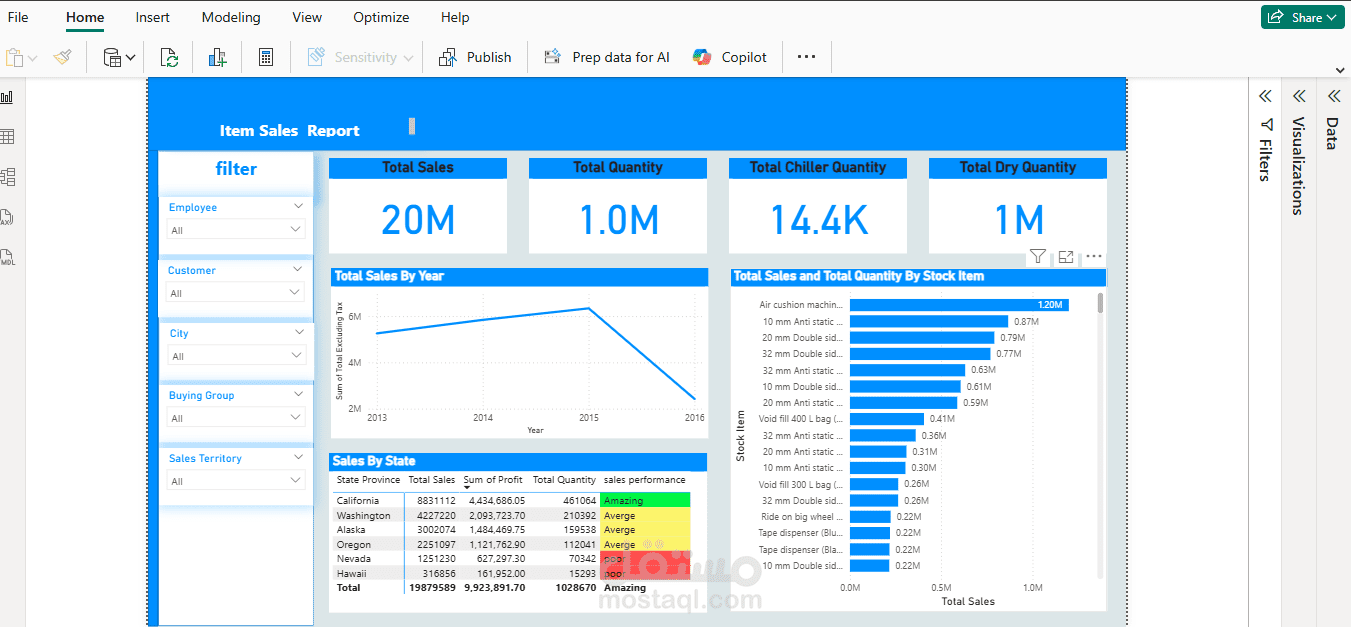Switch to Model view icon
1361x627 pixels.
(7, 177)
